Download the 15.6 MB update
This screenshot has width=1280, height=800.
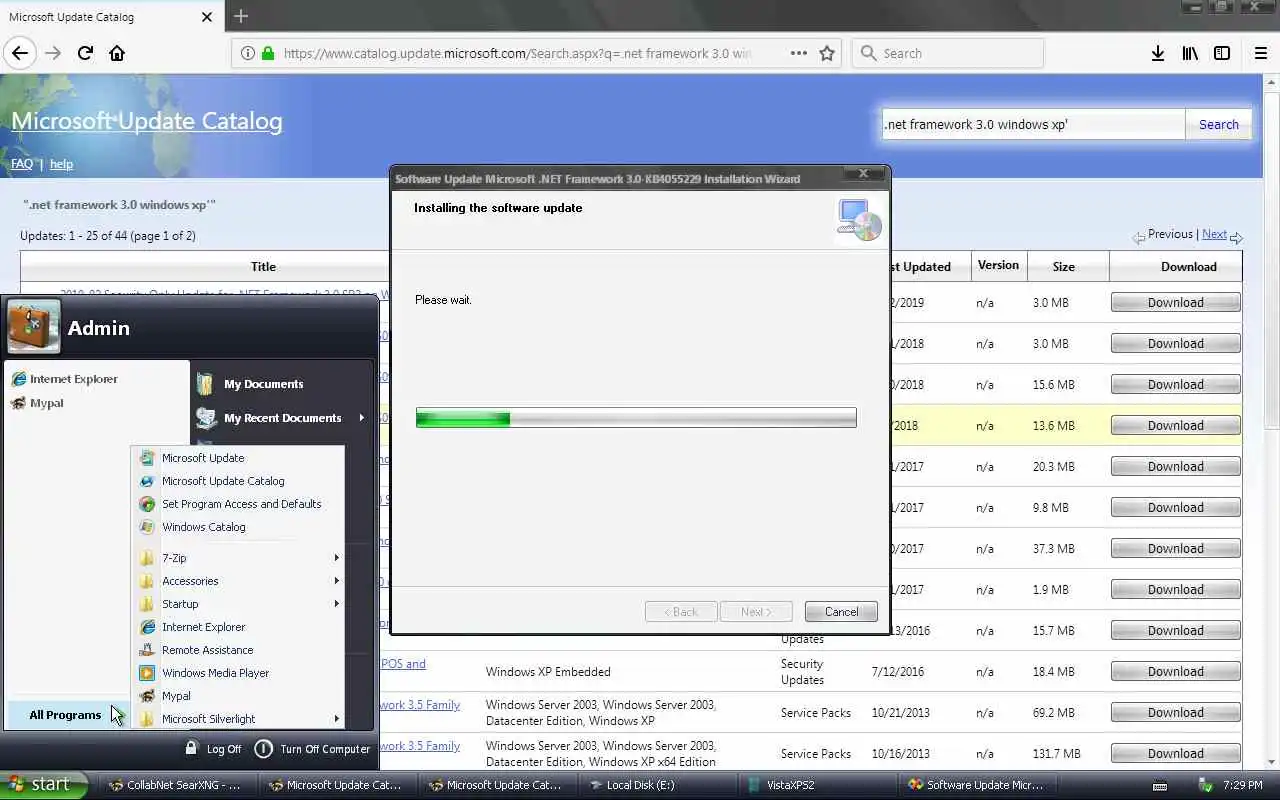[x=1176, y=385]
